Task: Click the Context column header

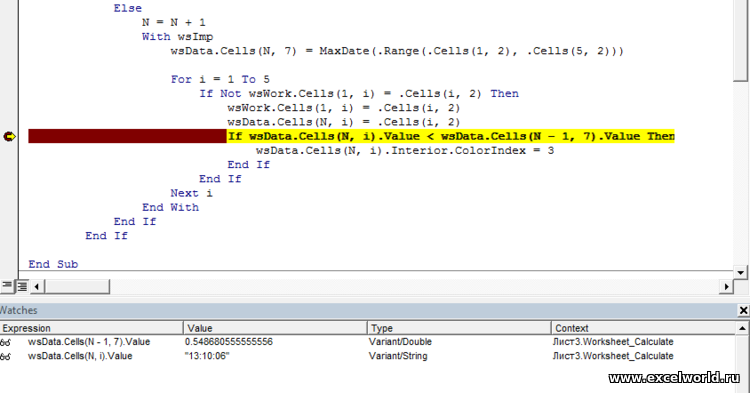Action: (x=644, y=328)
